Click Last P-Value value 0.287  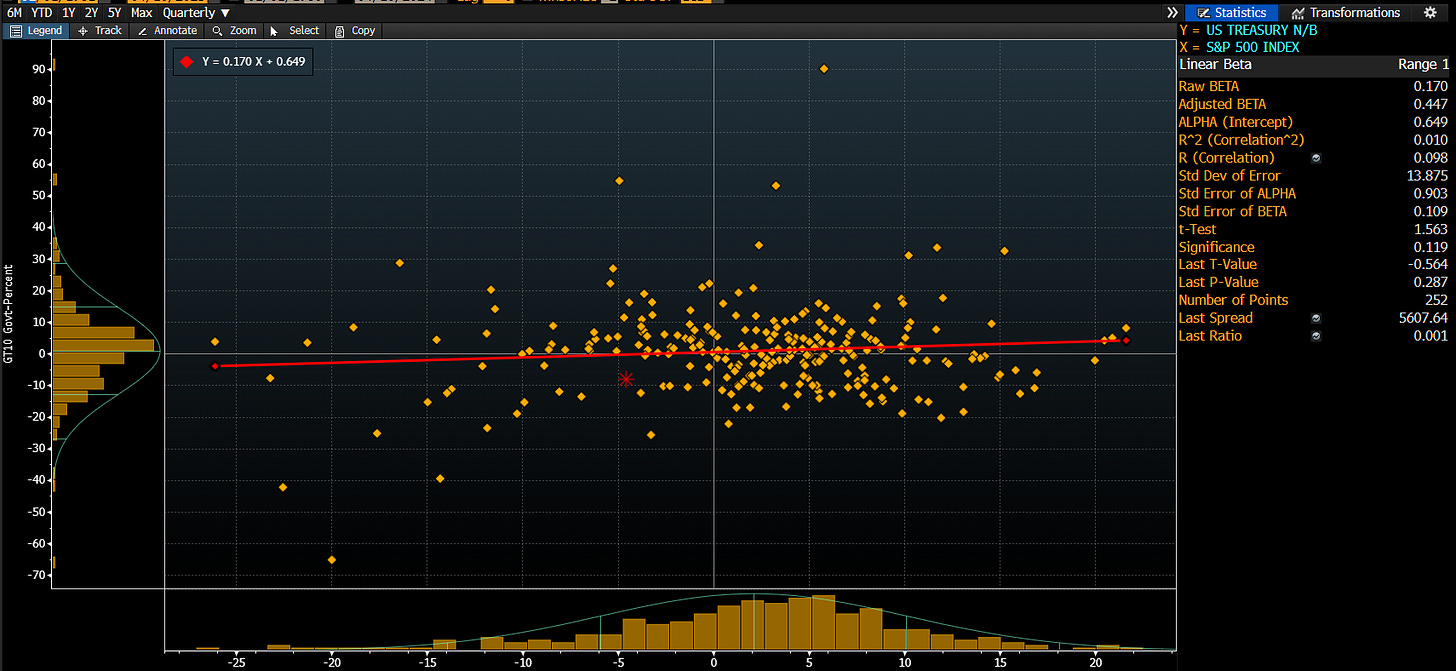tap(1431, 283)
